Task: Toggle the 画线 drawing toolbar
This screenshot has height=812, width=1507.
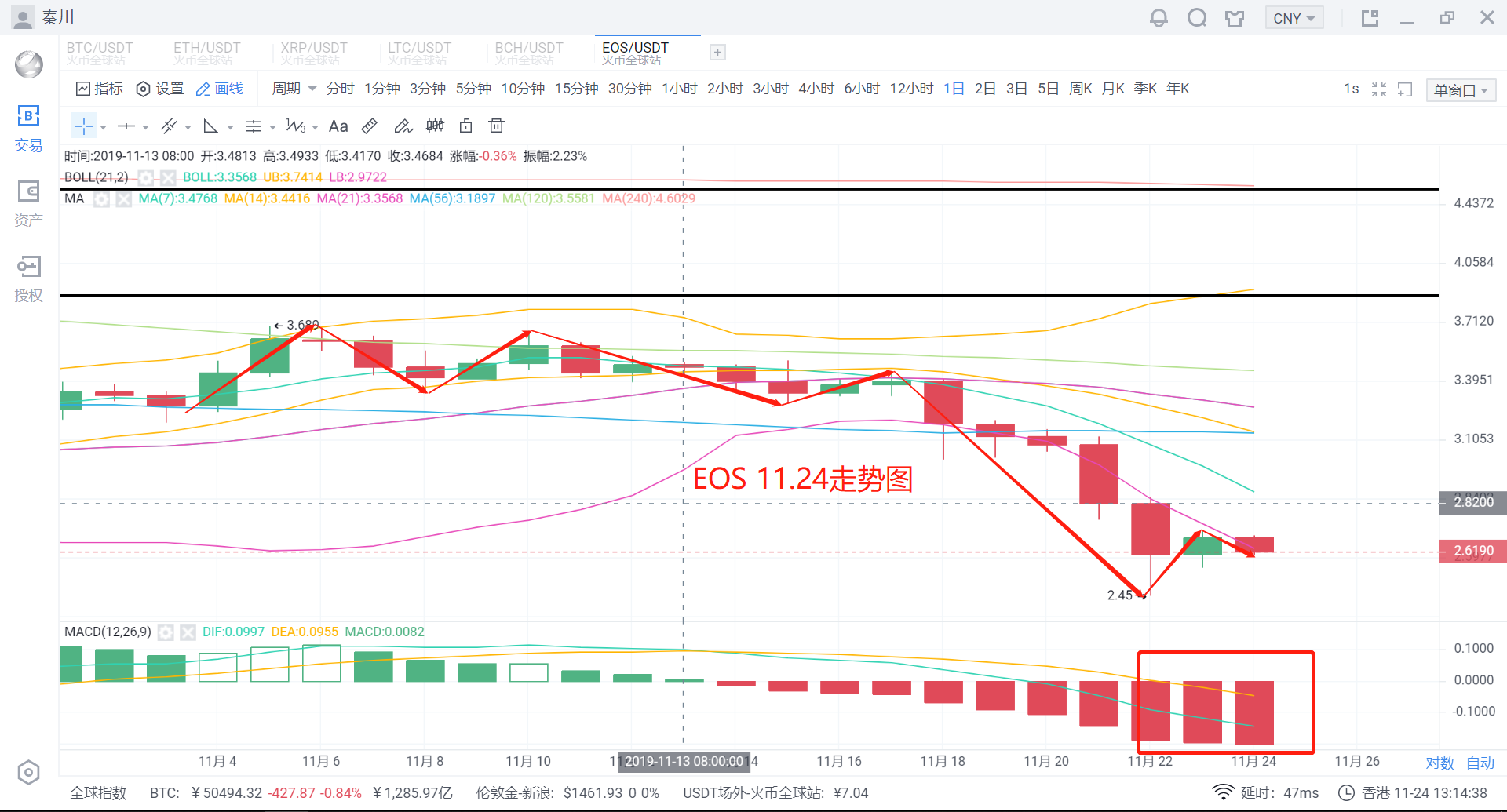Action: click(x=219, y=89)
